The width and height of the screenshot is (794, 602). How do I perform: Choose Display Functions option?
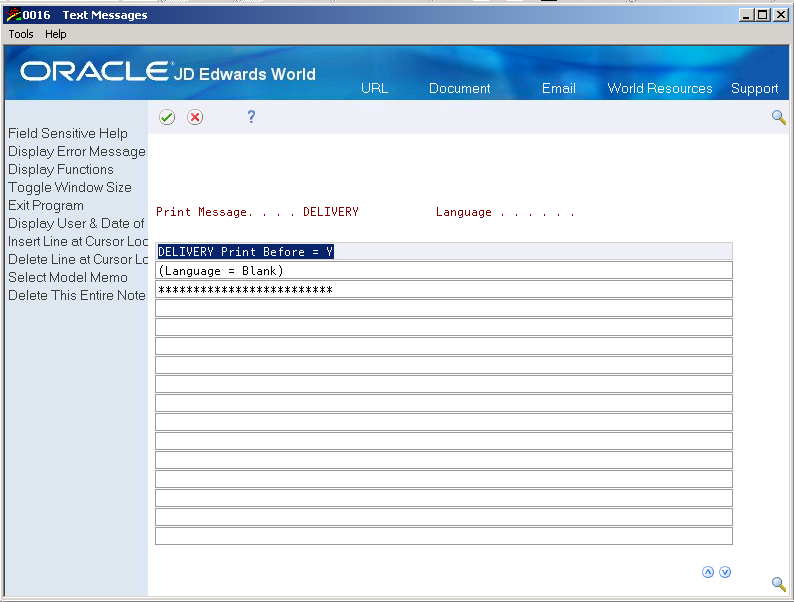coord(61,169)
